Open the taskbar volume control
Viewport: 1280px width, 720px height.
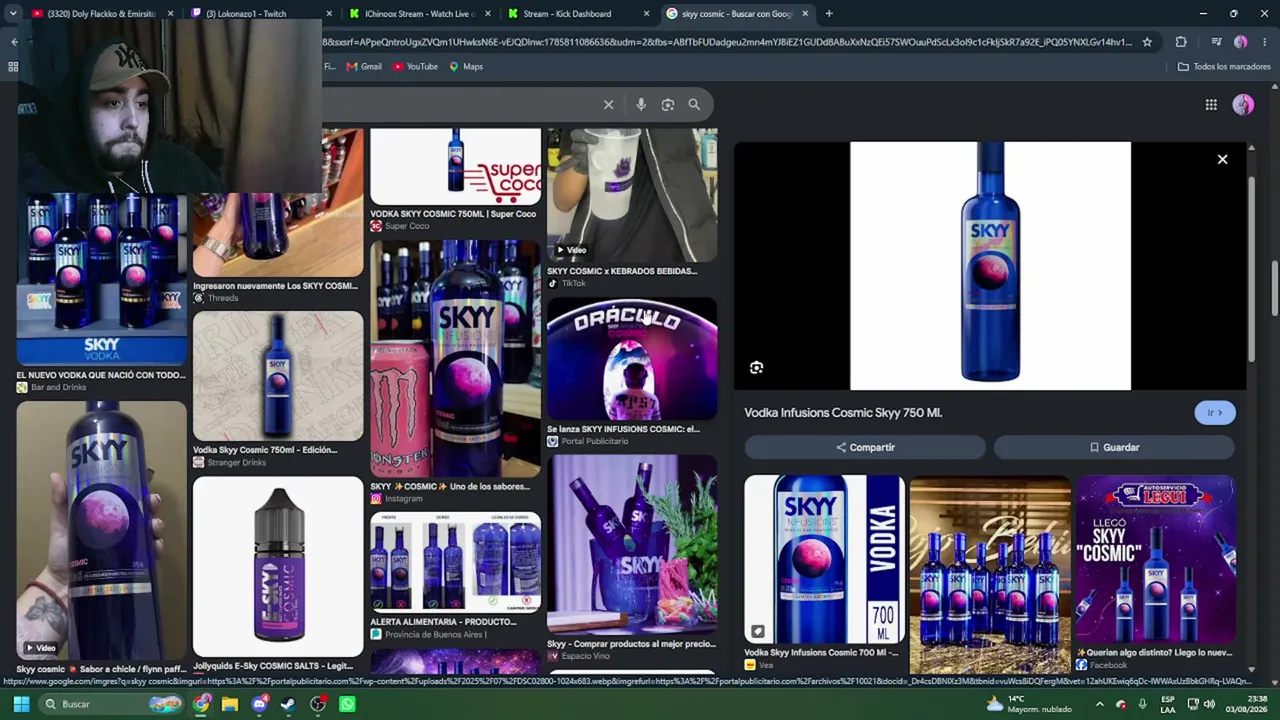1210,704
